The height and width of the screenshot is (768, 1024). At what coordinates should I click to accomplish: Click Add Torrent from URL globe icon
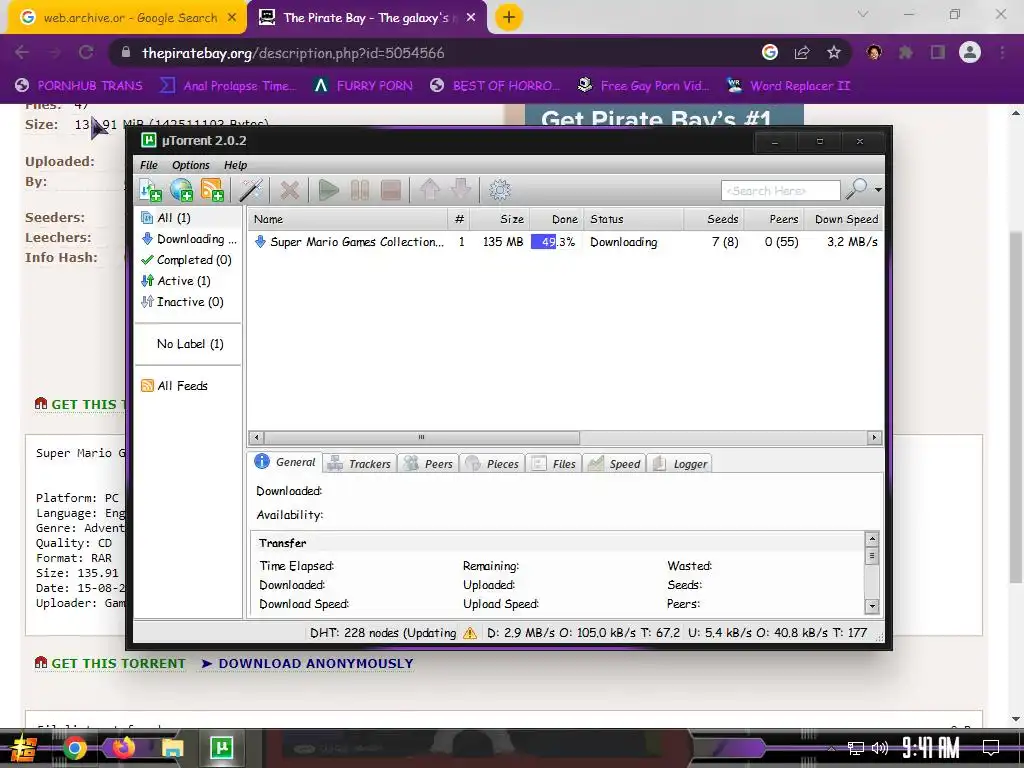[x=182, y=190]
